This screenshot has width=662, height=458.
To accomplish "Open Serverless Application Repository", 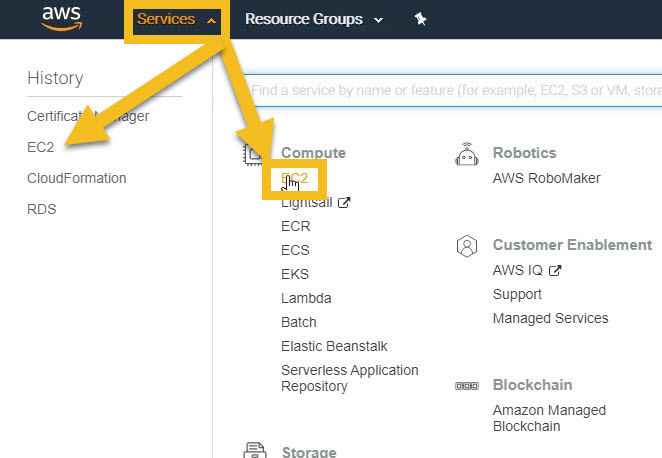I will click(x=350, y=378).
